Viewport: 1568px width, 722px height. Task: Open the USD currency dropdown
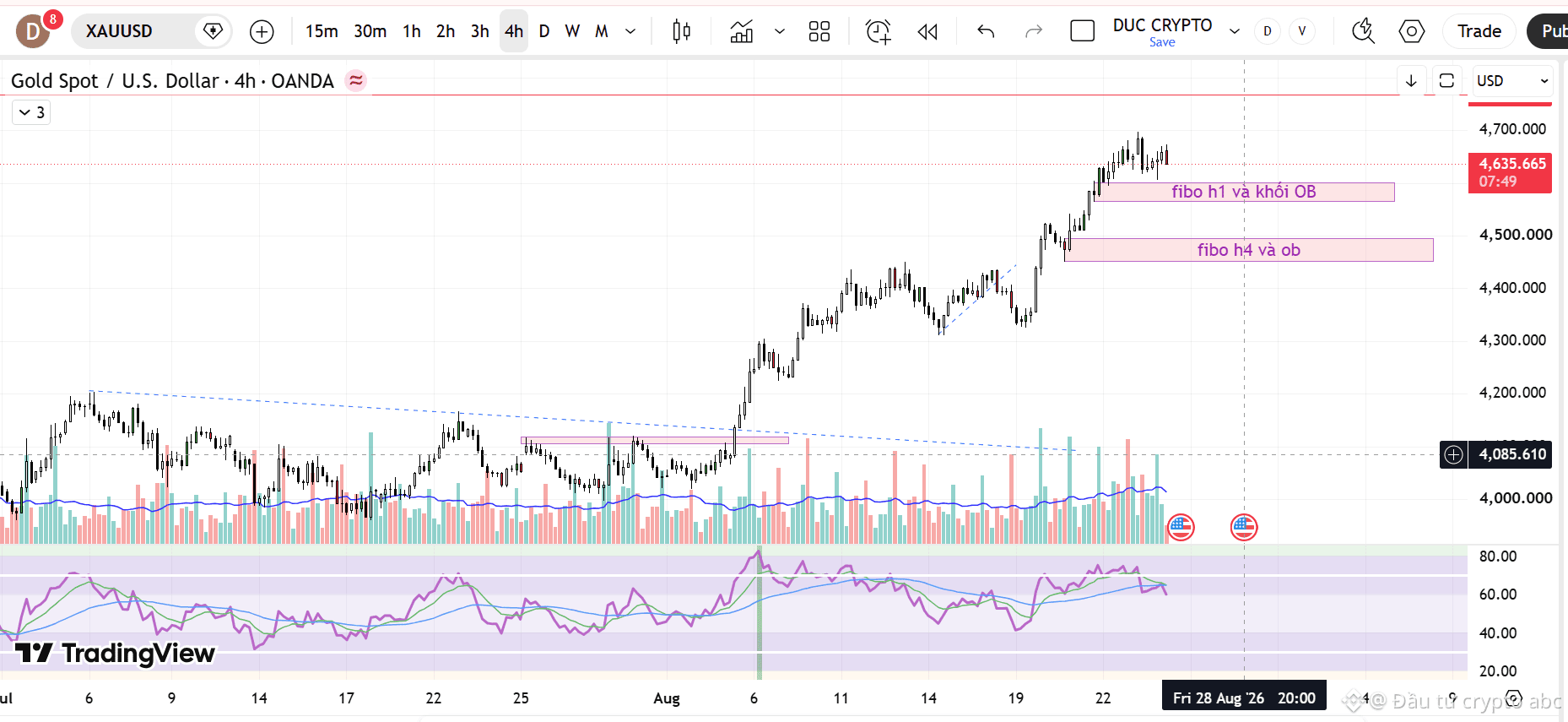pyautogui.click(x=1512, y=81)
